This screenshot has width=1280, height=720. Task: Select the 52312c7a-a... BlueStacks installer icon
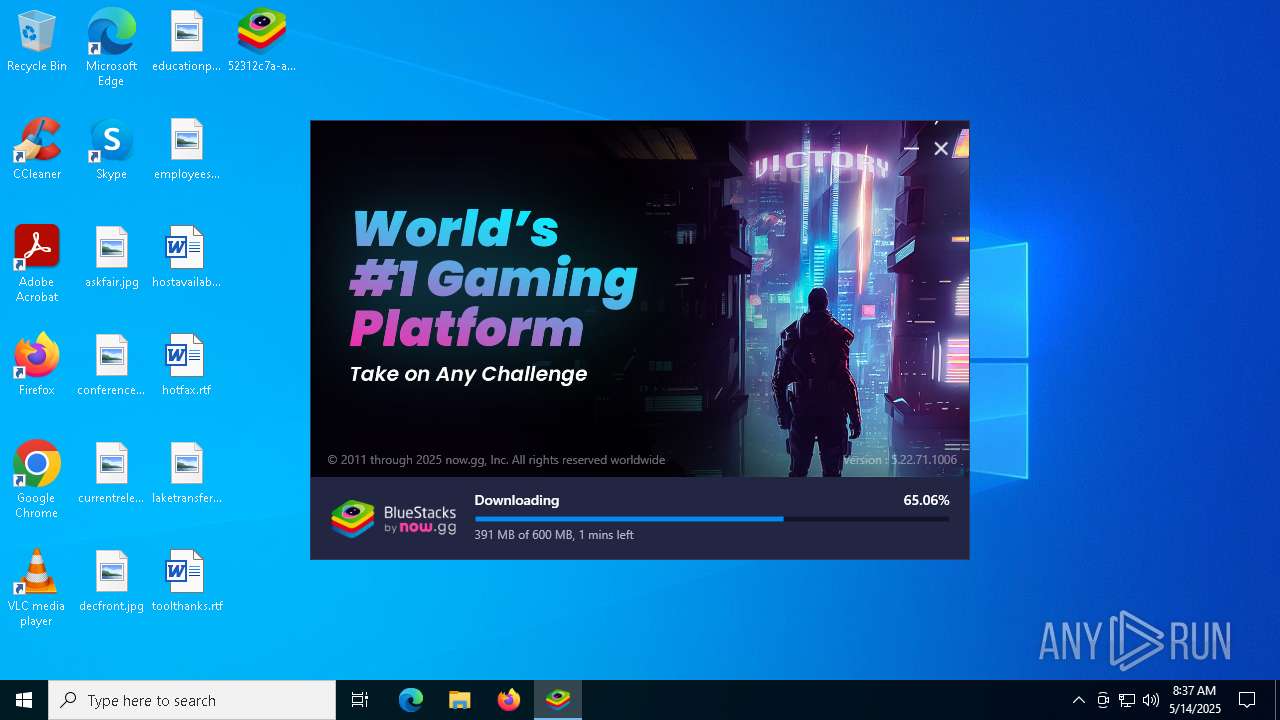point(261,42)
